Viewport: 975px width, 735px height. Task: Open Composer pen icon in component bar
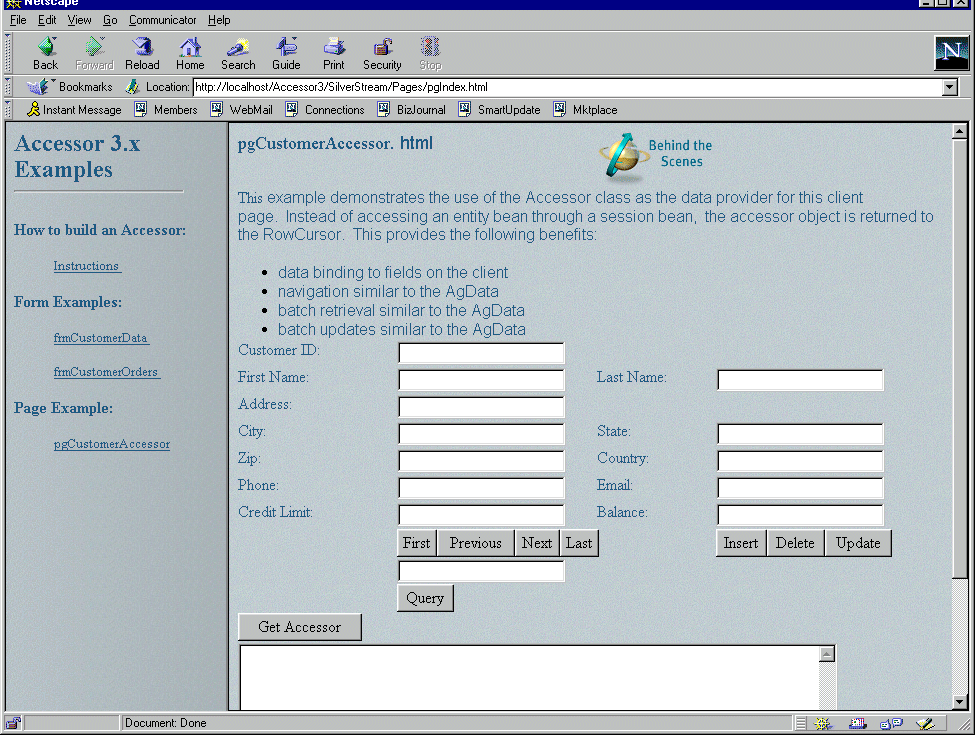[x=925, y=723]
